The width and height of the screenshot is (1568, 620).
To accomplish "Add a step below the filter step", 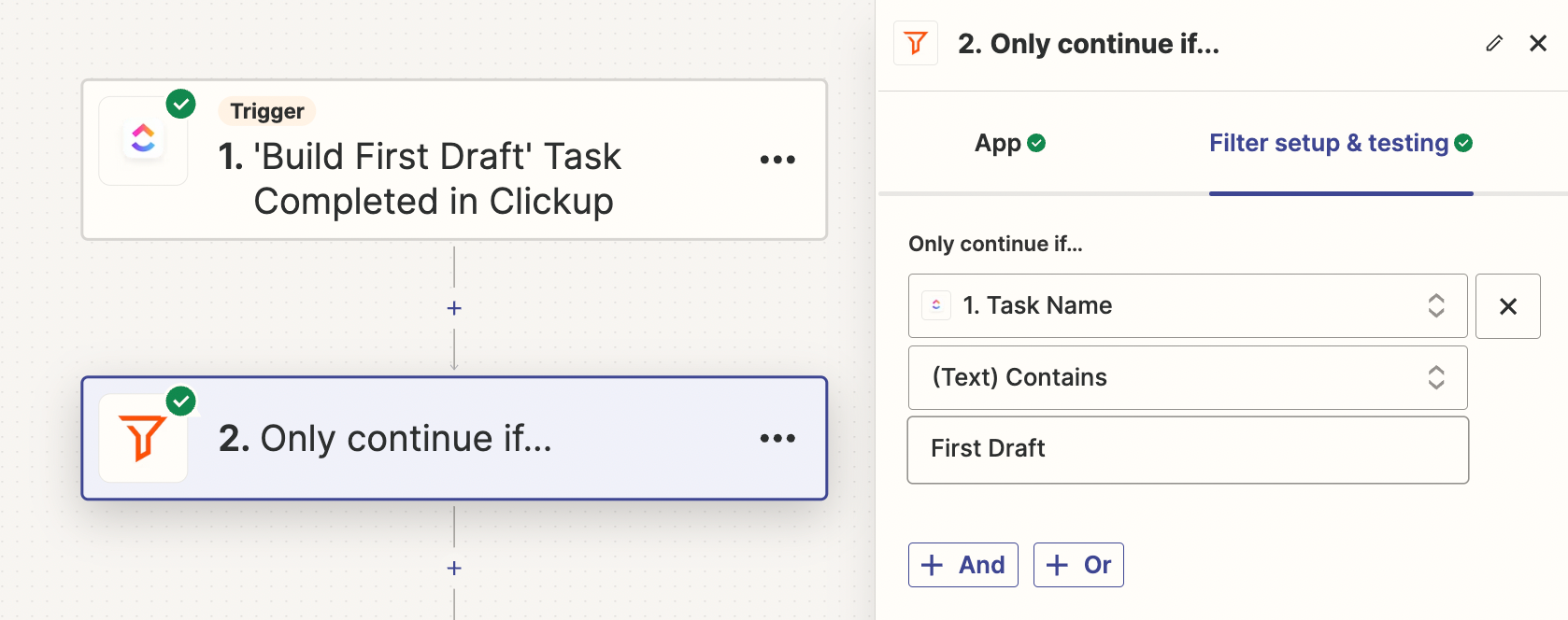I will 454,568.
